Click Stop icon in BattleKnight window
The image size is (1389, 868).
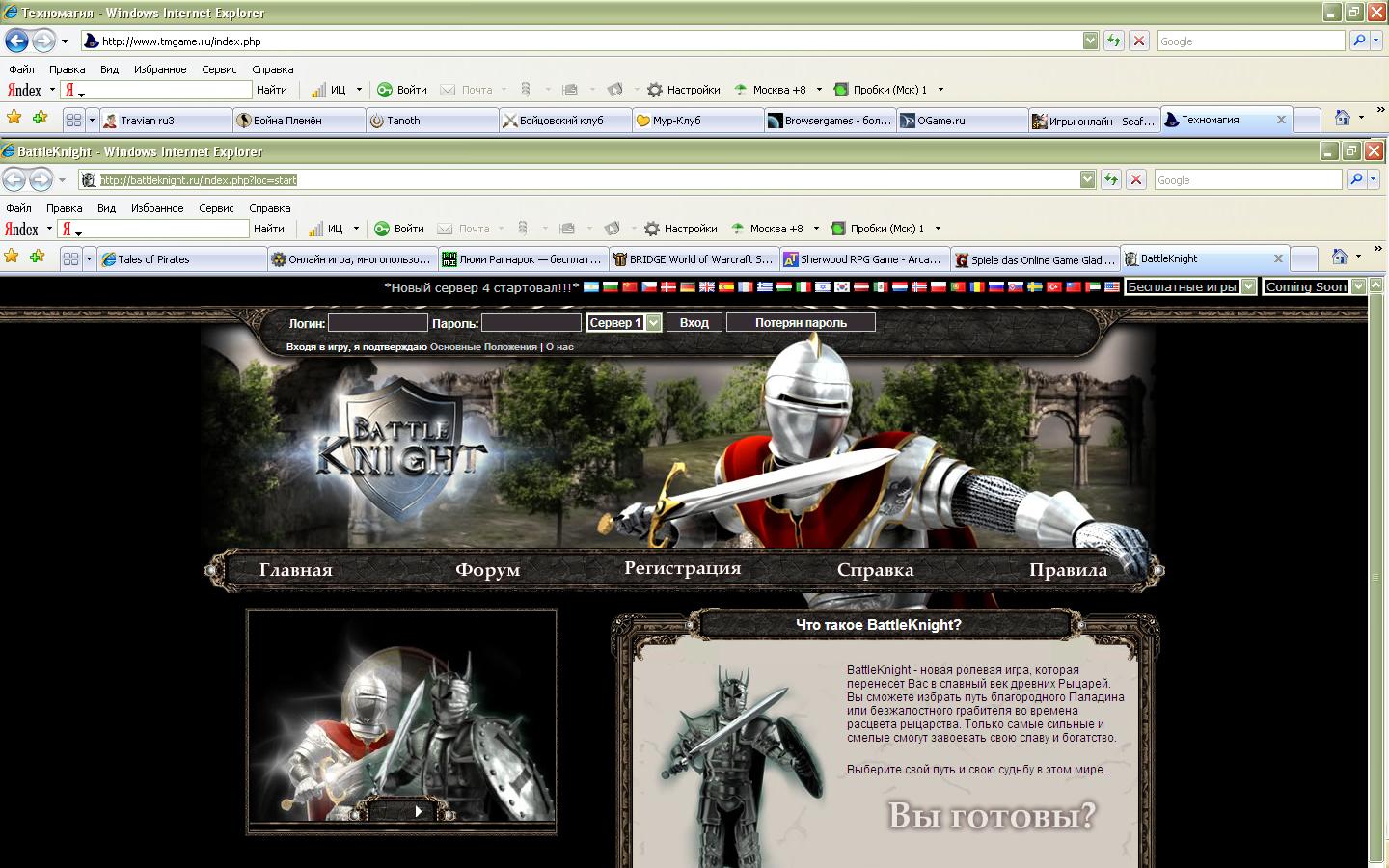click(x=1136, y=179)
